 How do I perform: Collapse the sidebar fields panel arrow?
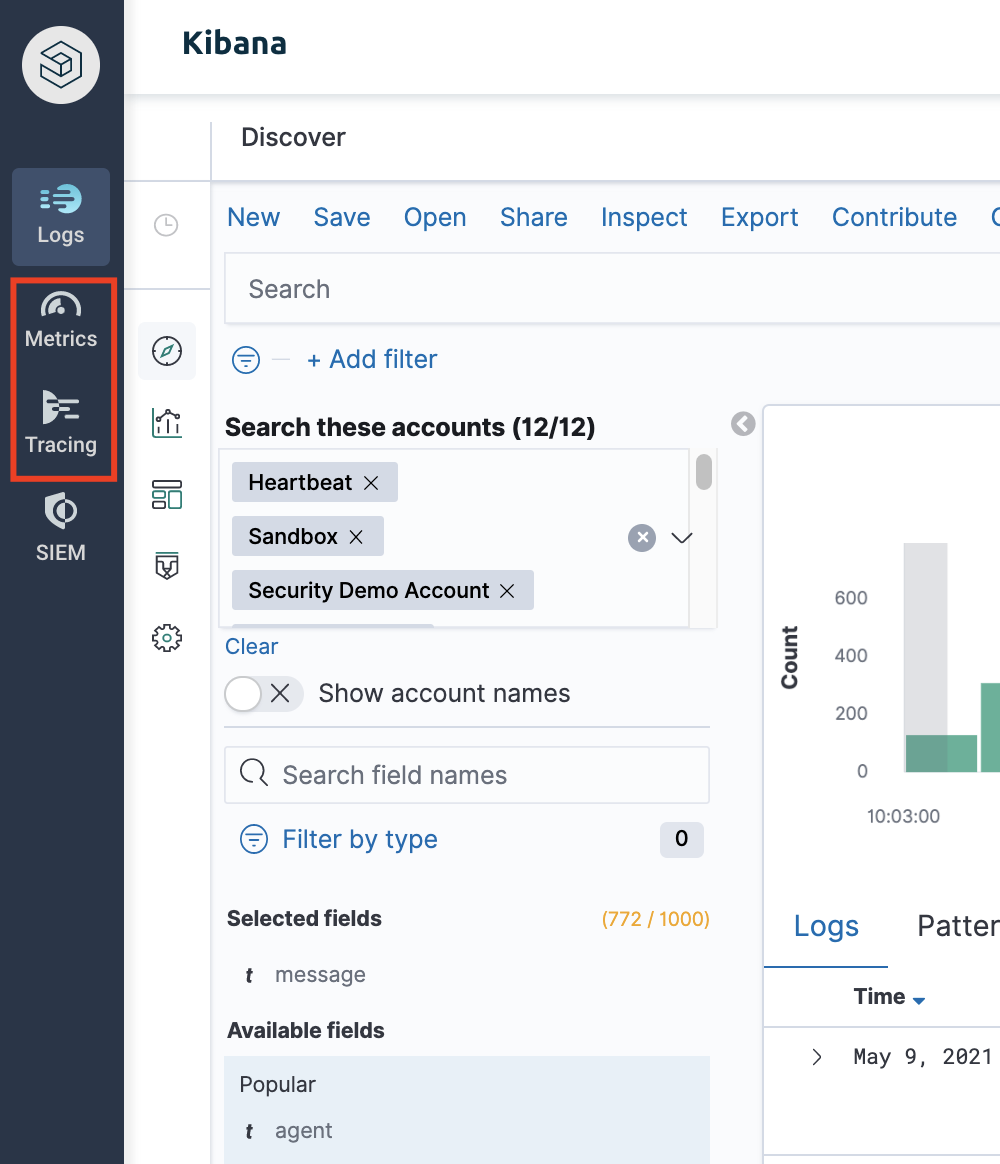coord(743,424)
